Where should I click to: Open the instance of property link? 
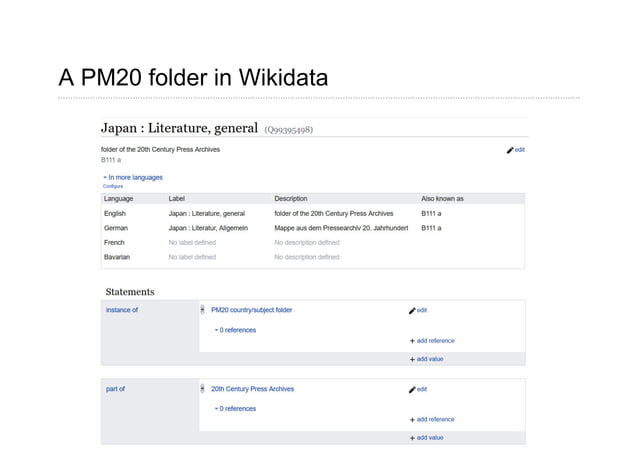pos(121,310)
